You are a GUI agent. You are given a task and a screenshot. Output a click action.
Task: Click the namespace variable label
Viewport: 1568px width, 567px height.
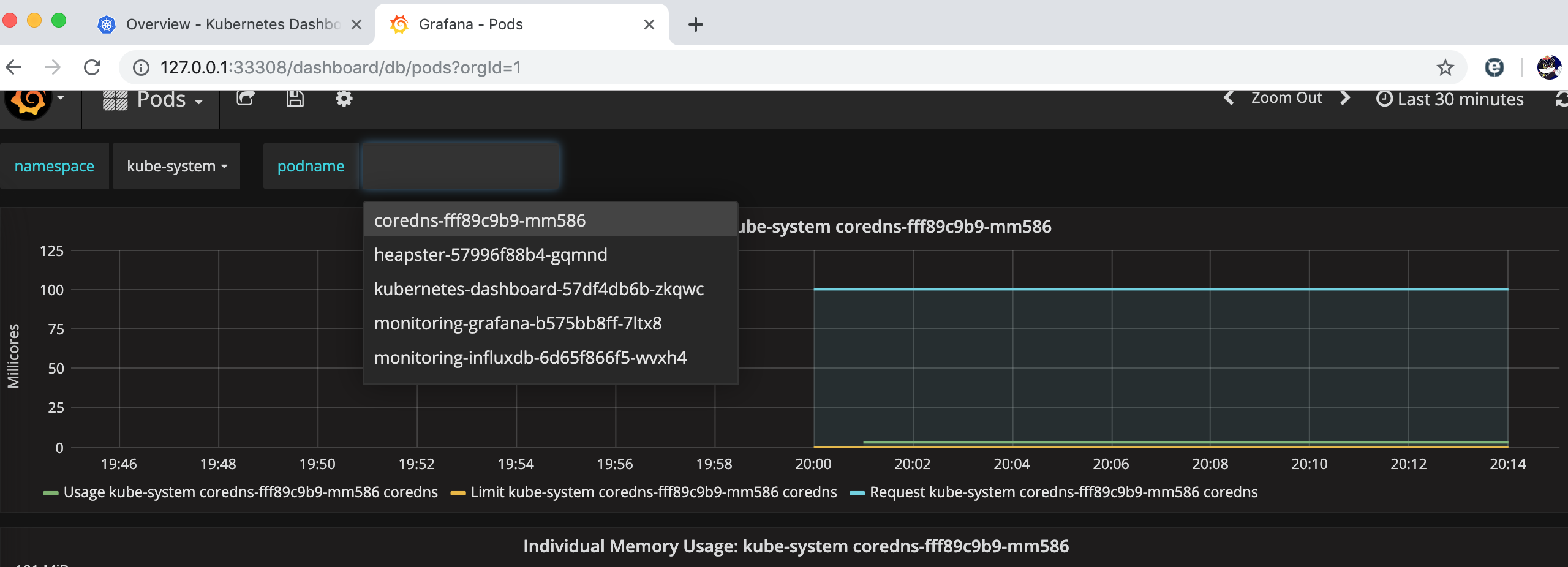[x=55, y=166]
